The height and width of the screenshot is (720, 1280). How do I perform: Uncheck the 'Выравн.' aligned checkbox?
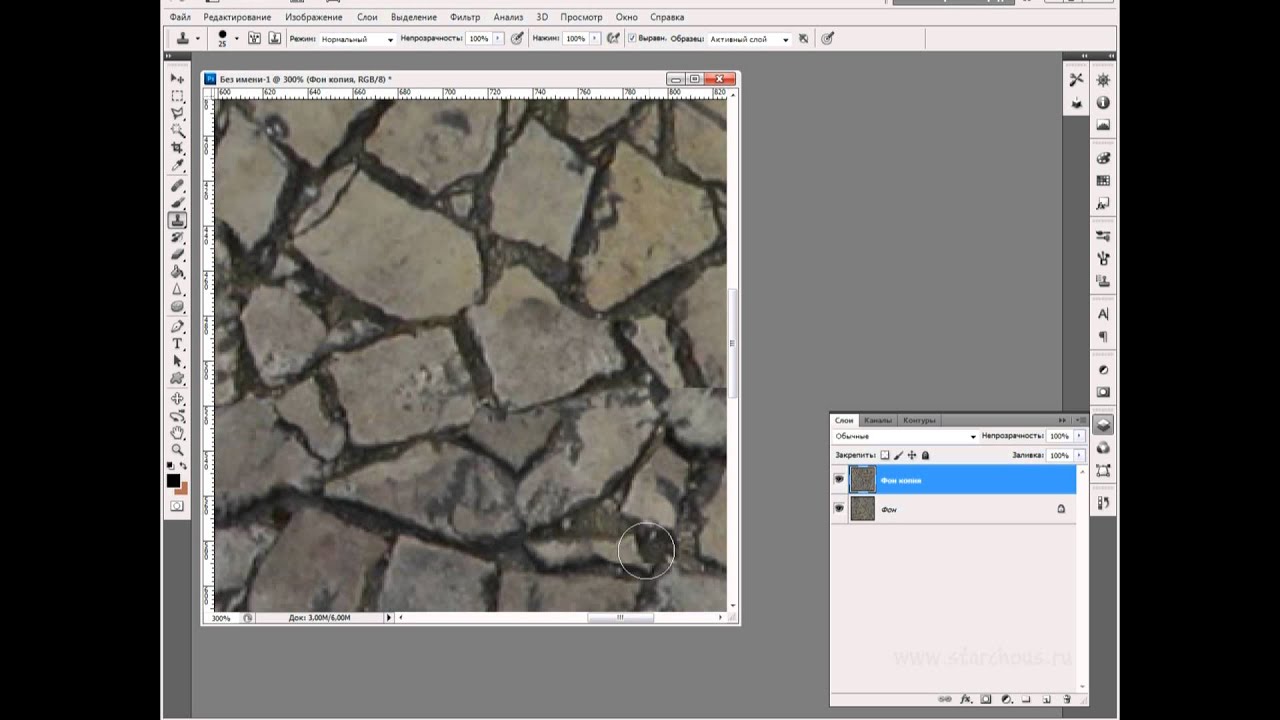coord(632,39)
